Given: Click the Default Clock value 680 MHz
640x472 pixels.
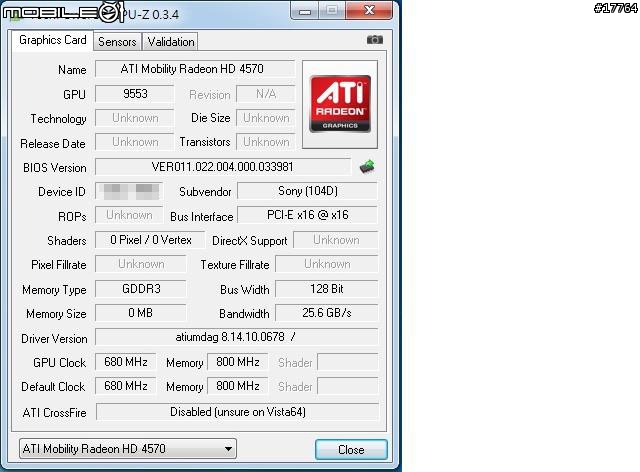Looking at the screenshot, I should pos(126,386).
